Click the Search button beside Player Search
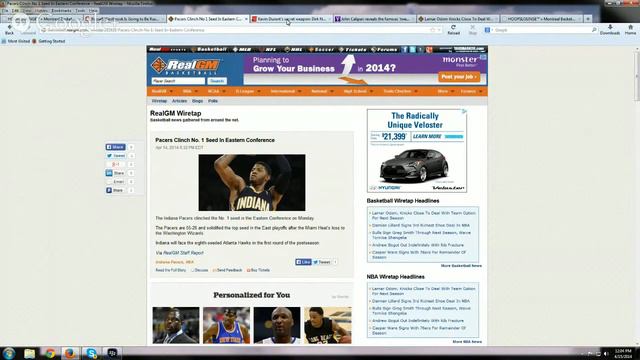Screen dimensions: 640x360 tap(217, 81)
